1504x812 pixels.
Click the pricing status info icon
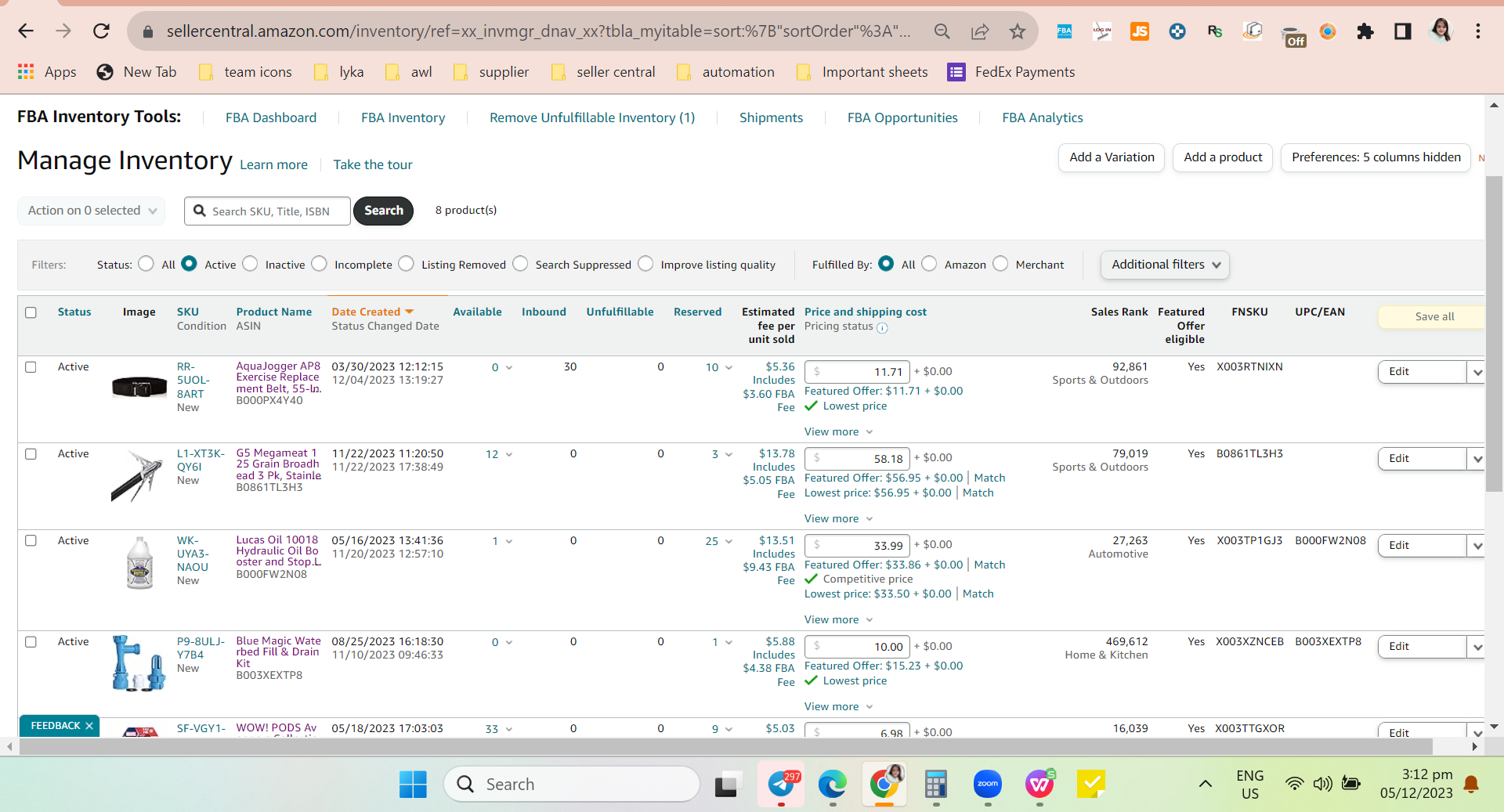point(882,328)
